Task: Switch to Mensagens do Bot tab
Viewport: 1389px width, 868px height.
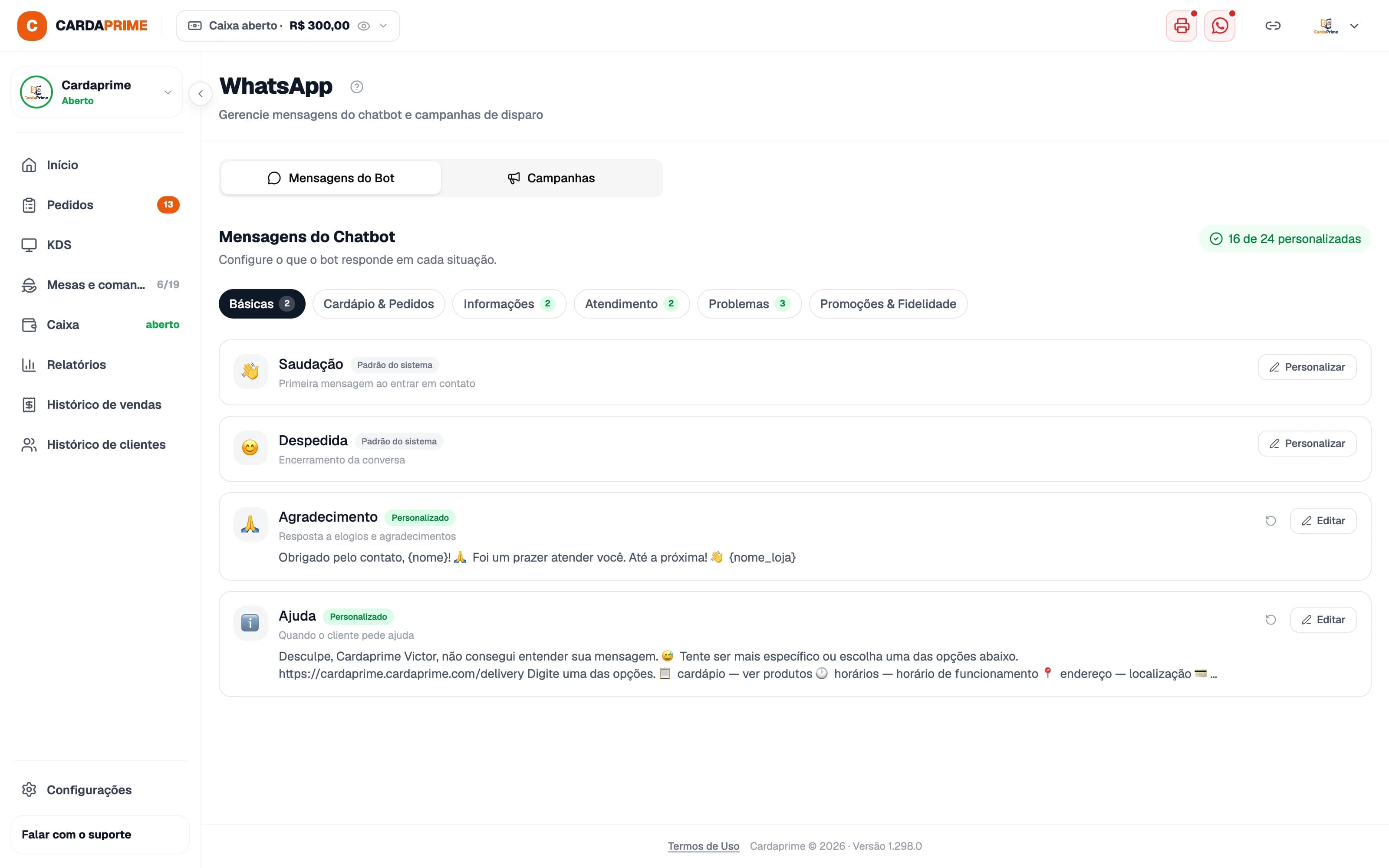Action: click(x=331, y=178)
